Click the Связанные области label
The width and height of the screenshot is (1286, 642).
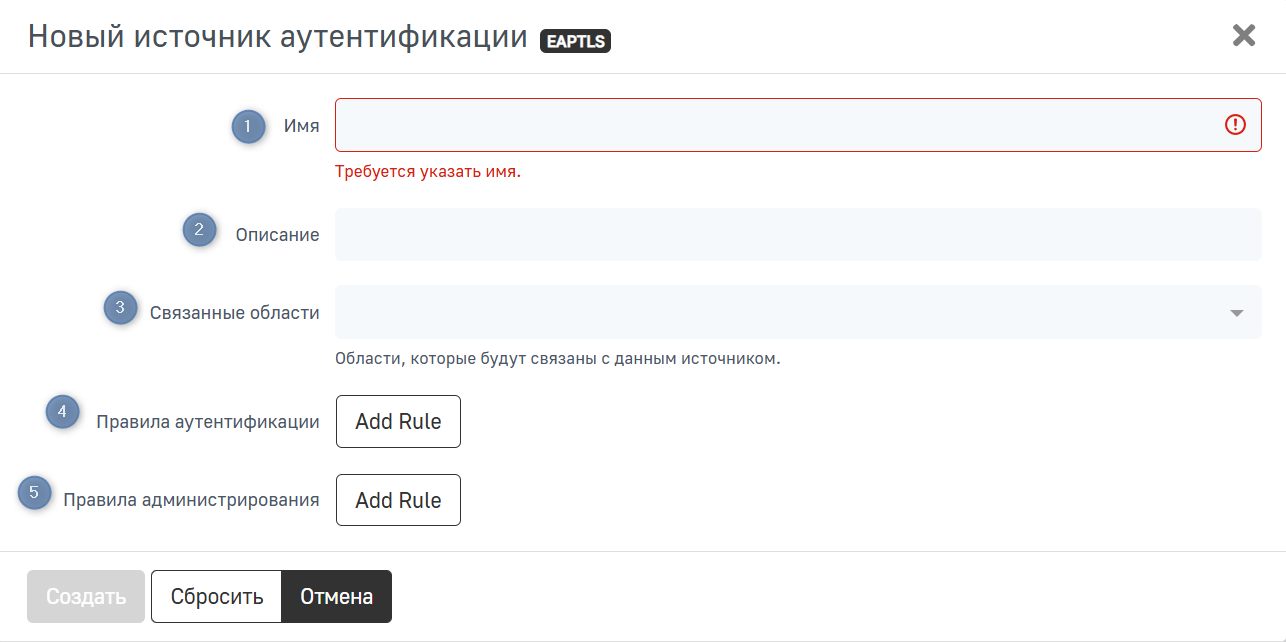[235, 313]
